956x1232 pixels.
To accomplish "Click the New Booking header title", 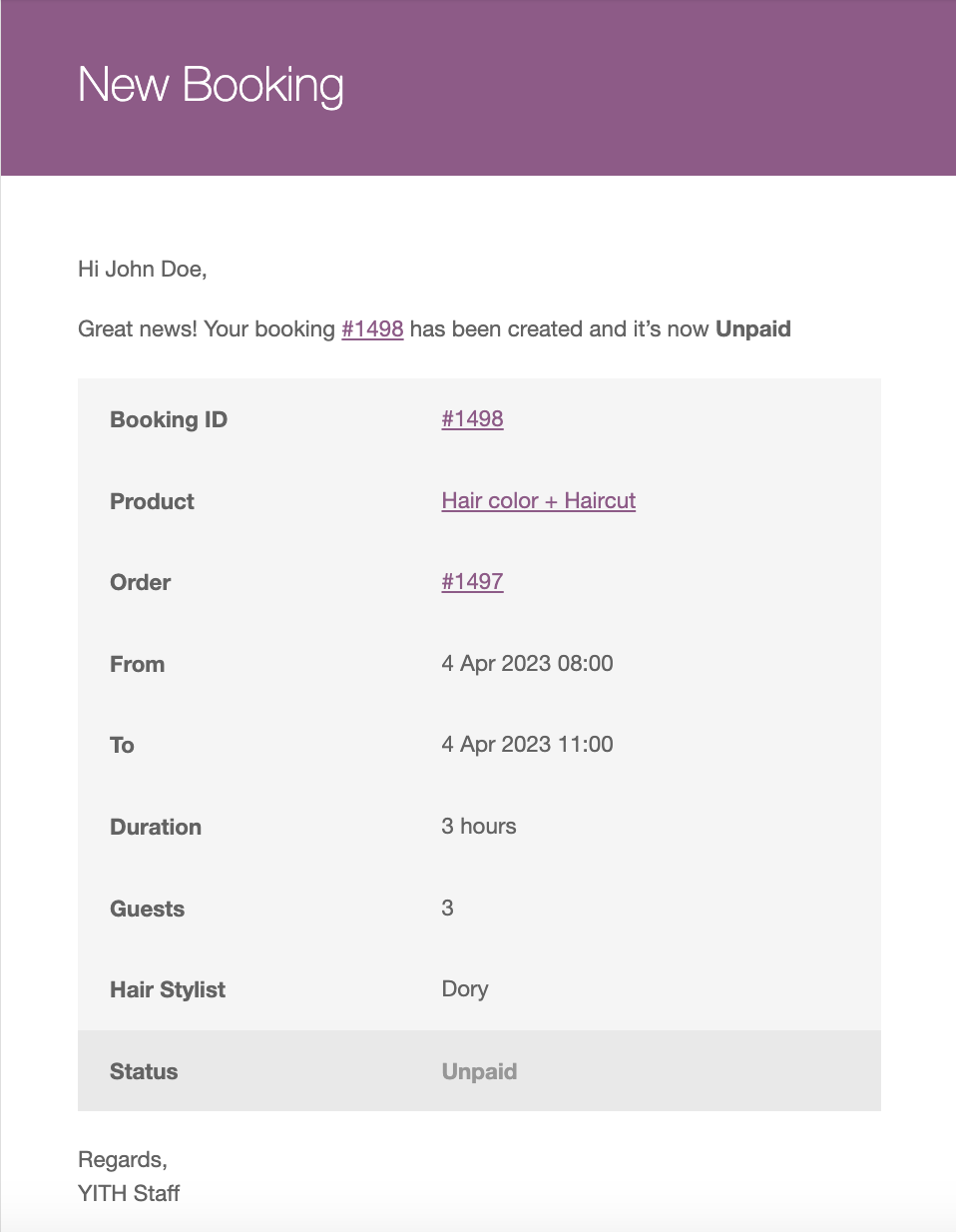I will click(x=211, y=86).
